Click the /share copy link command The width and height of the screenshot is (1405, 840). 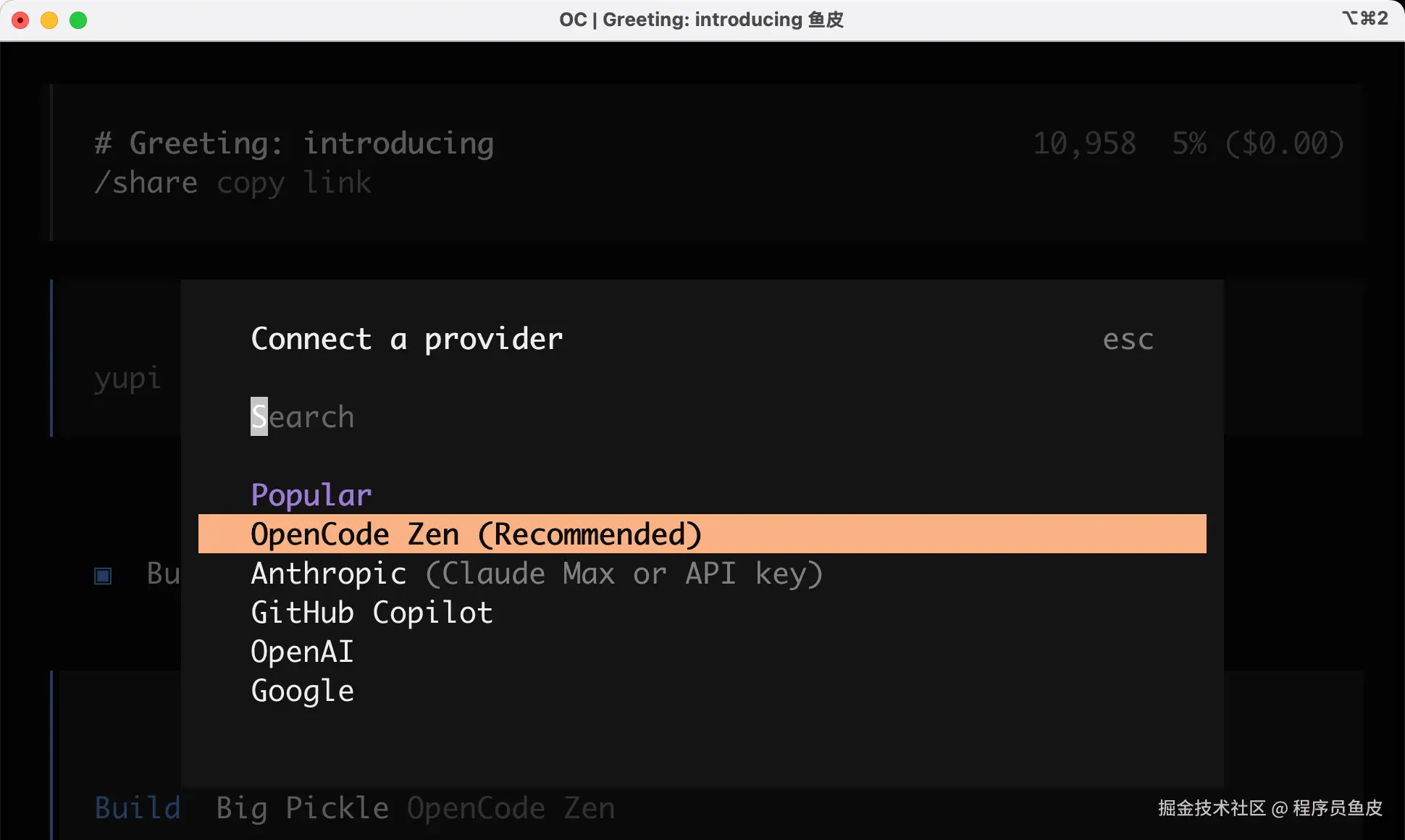232,183
